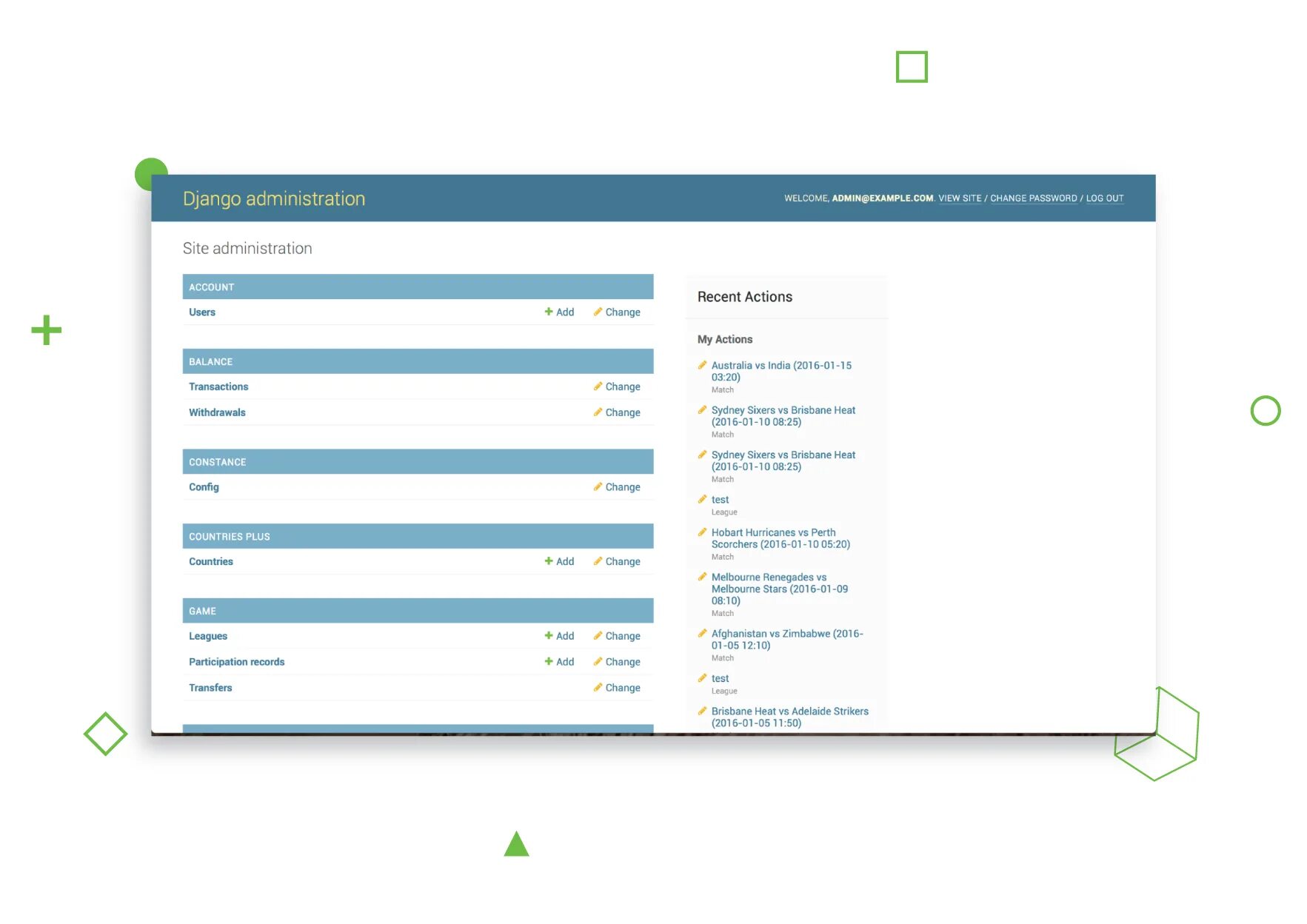Click the pencil icon for Leagues
The image size is (1307, 924).
(598, 635)
